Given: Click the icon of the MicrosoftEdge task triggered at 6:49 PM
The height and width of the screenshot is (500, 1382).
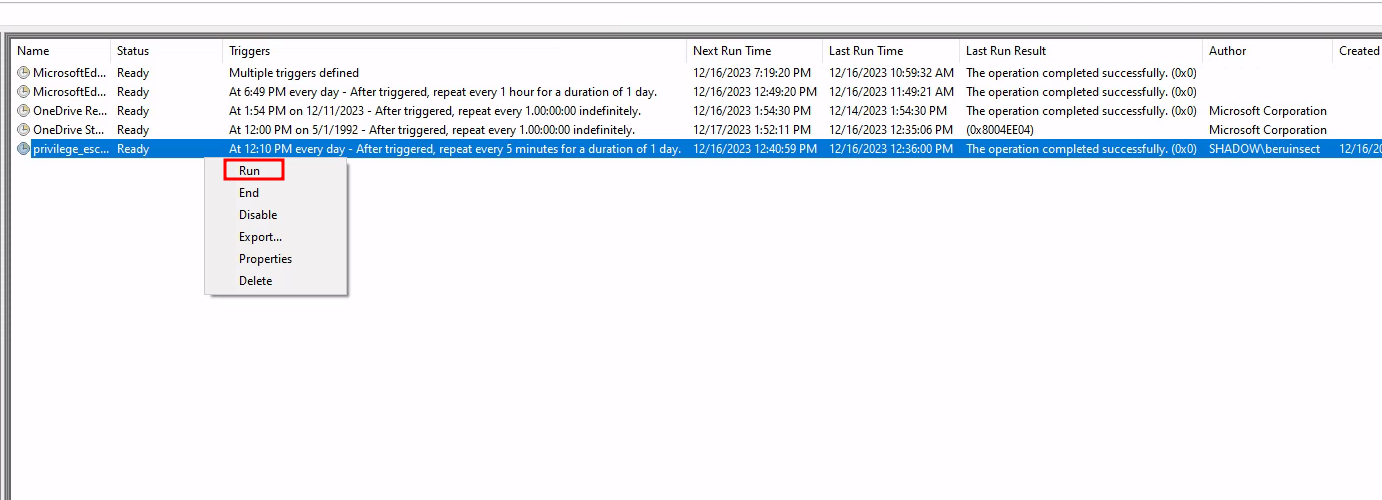Looking at the screenshot, I should (x=24, y=92).
